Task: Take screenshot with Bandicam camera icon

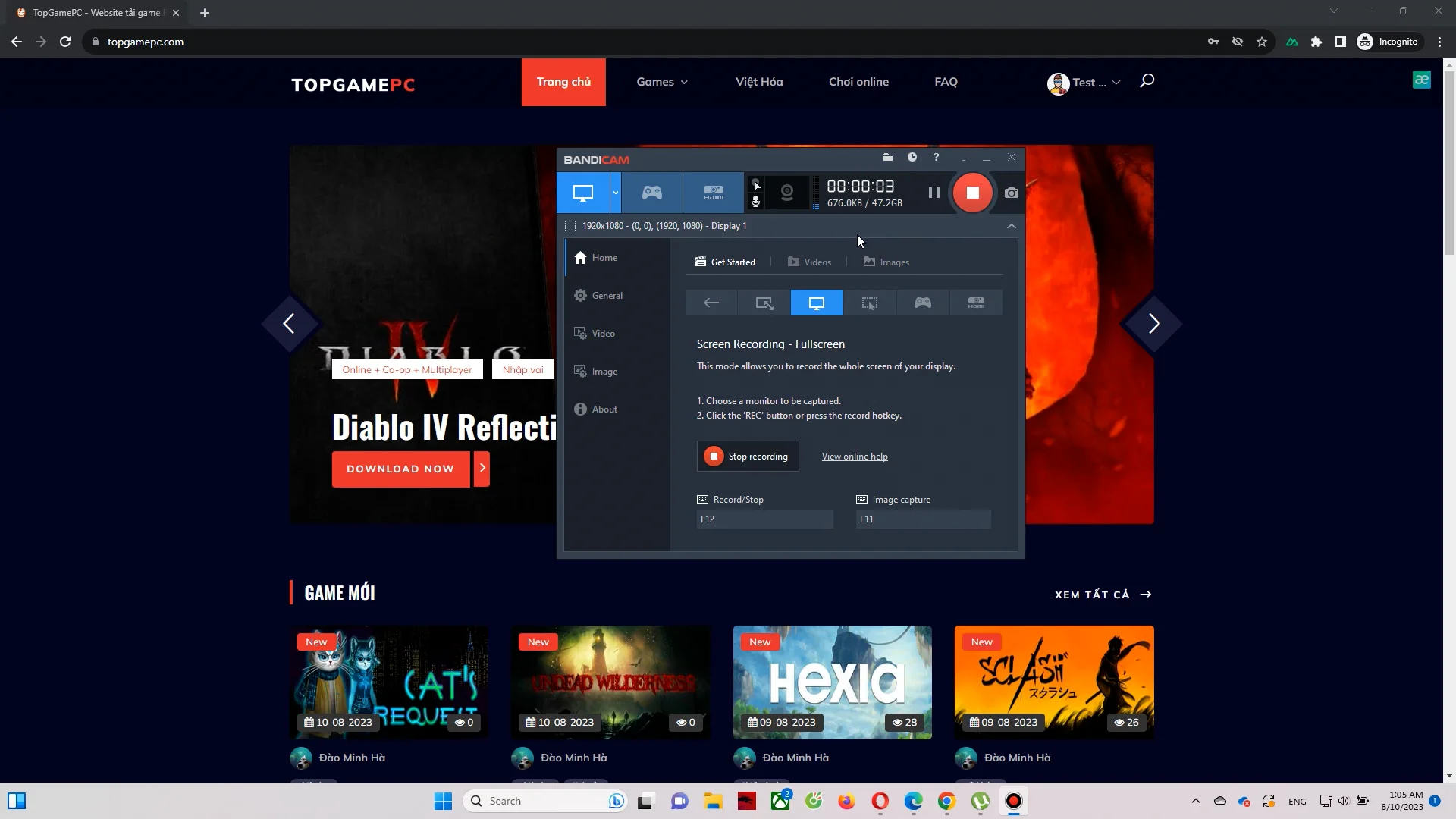Action: click(1012, 193)
